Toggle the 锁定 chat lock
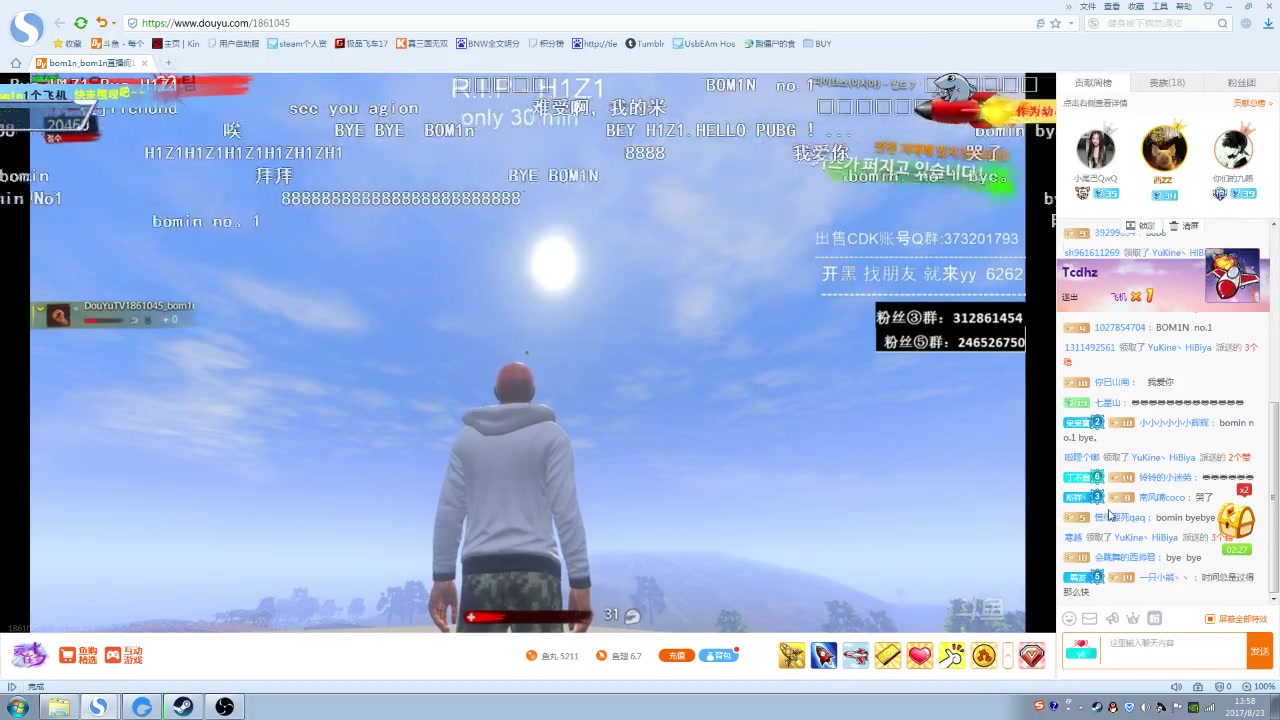1280x720 pixels. click(1141, 226)
